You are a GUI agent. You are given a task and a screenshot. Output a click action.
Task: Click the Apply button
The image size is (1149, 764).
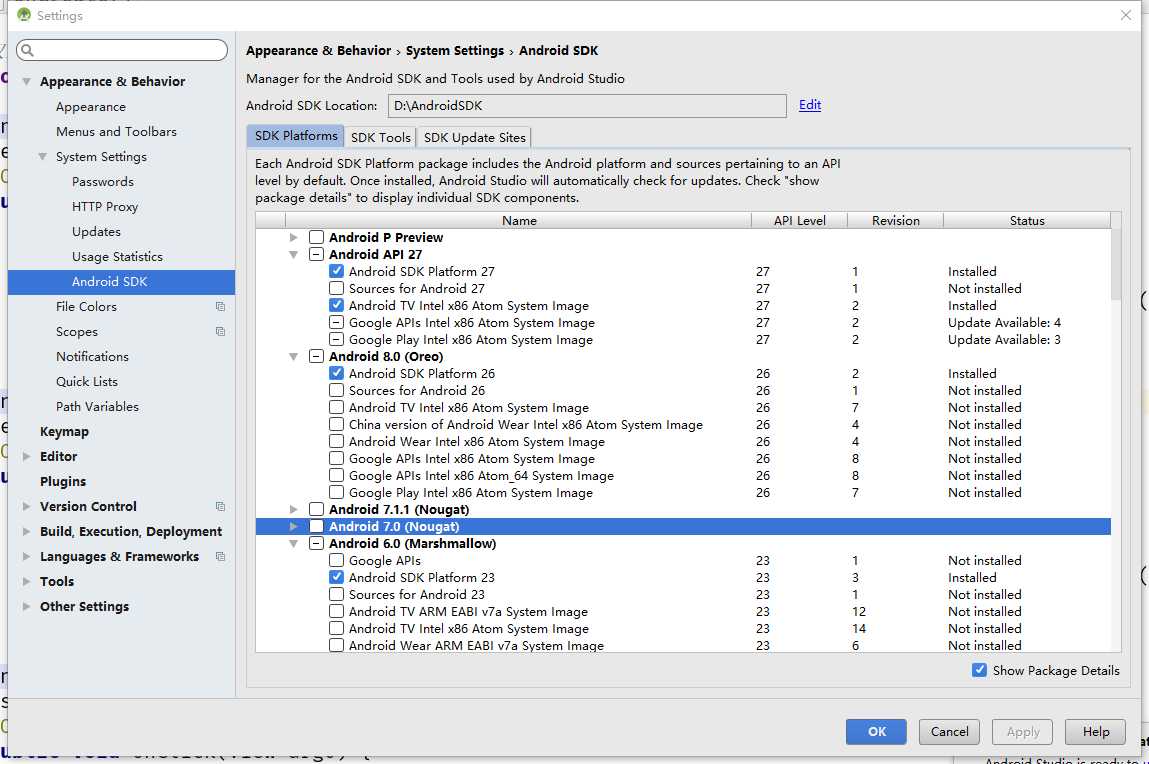click(x=1022, y=731)
